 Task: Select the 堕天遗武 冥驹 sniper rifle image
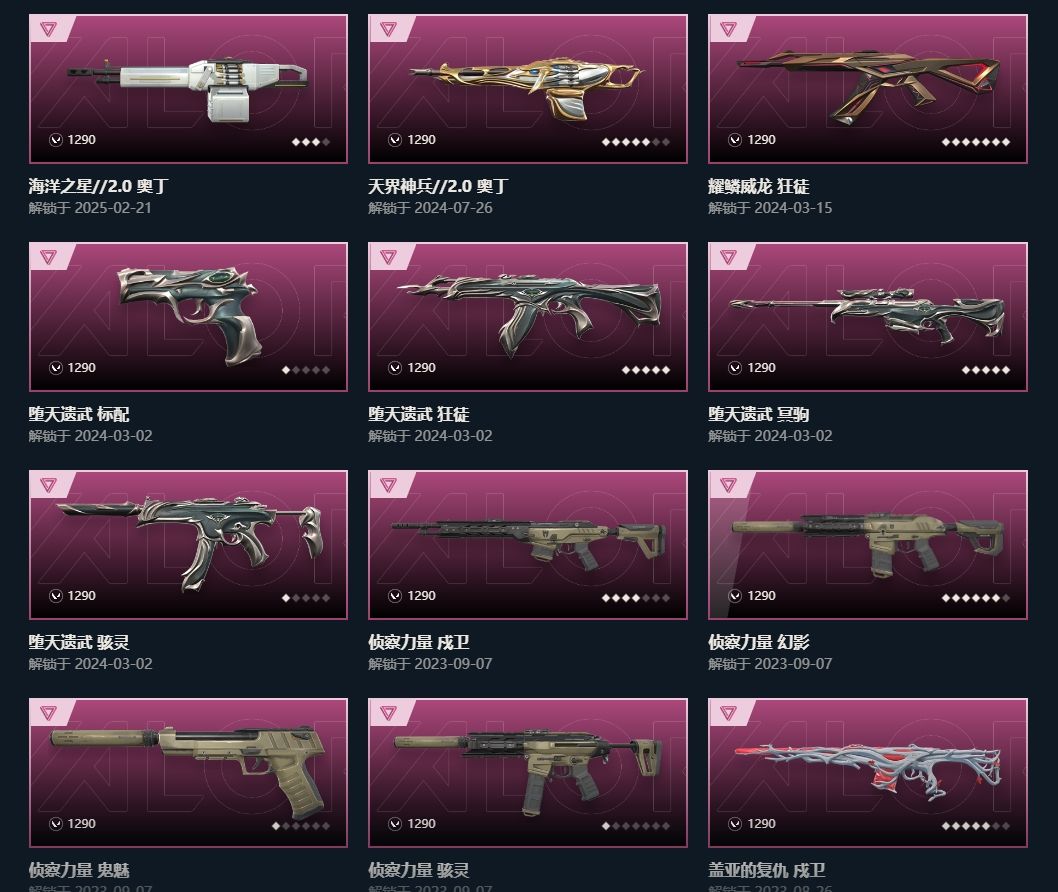tap(867, 315)
